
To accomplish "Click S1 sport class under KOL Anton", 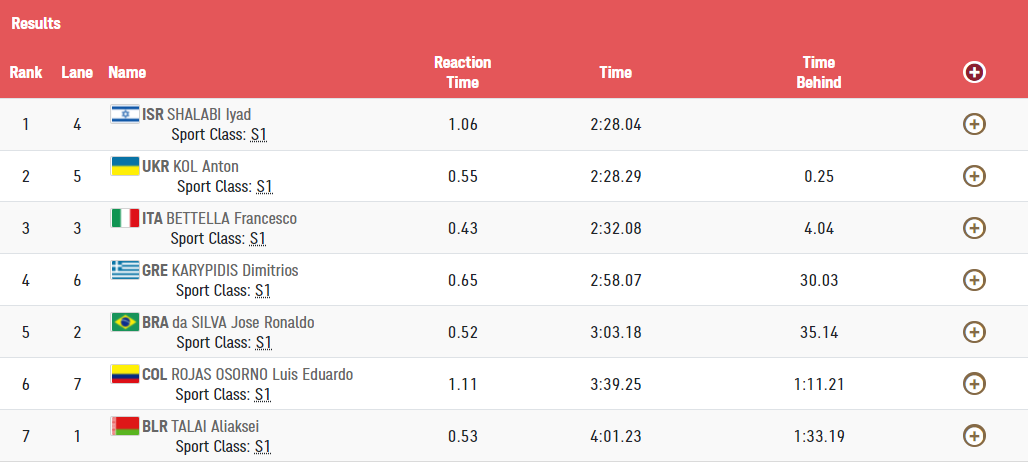I will (x=264, y=186).
